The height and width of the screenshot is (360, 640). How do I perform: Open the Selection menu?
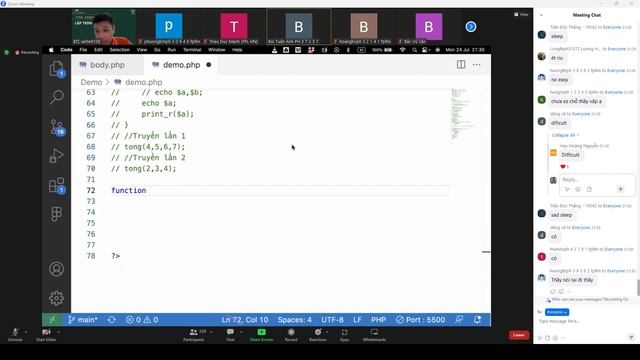[x=120, y=50]
